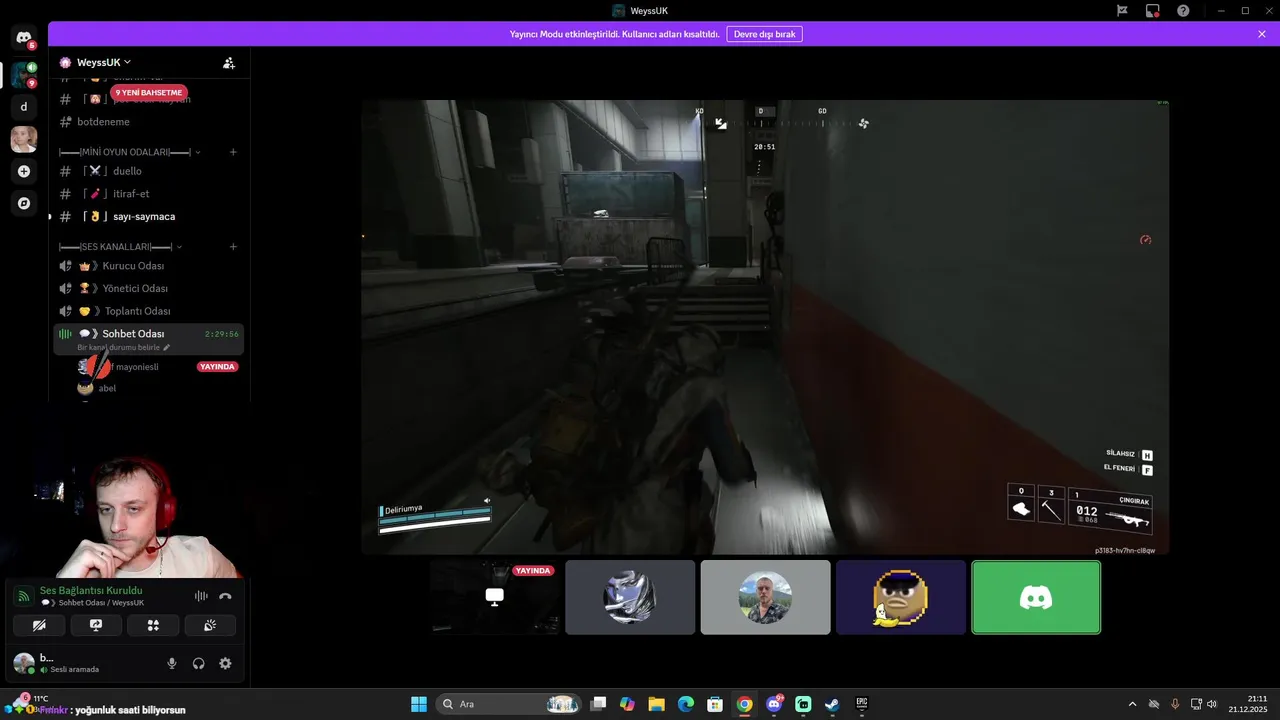The height and width of the screenshot is (720, 1280).
Task: Open the soundboard icon in voice panel
Action: (x=210, y=625)
